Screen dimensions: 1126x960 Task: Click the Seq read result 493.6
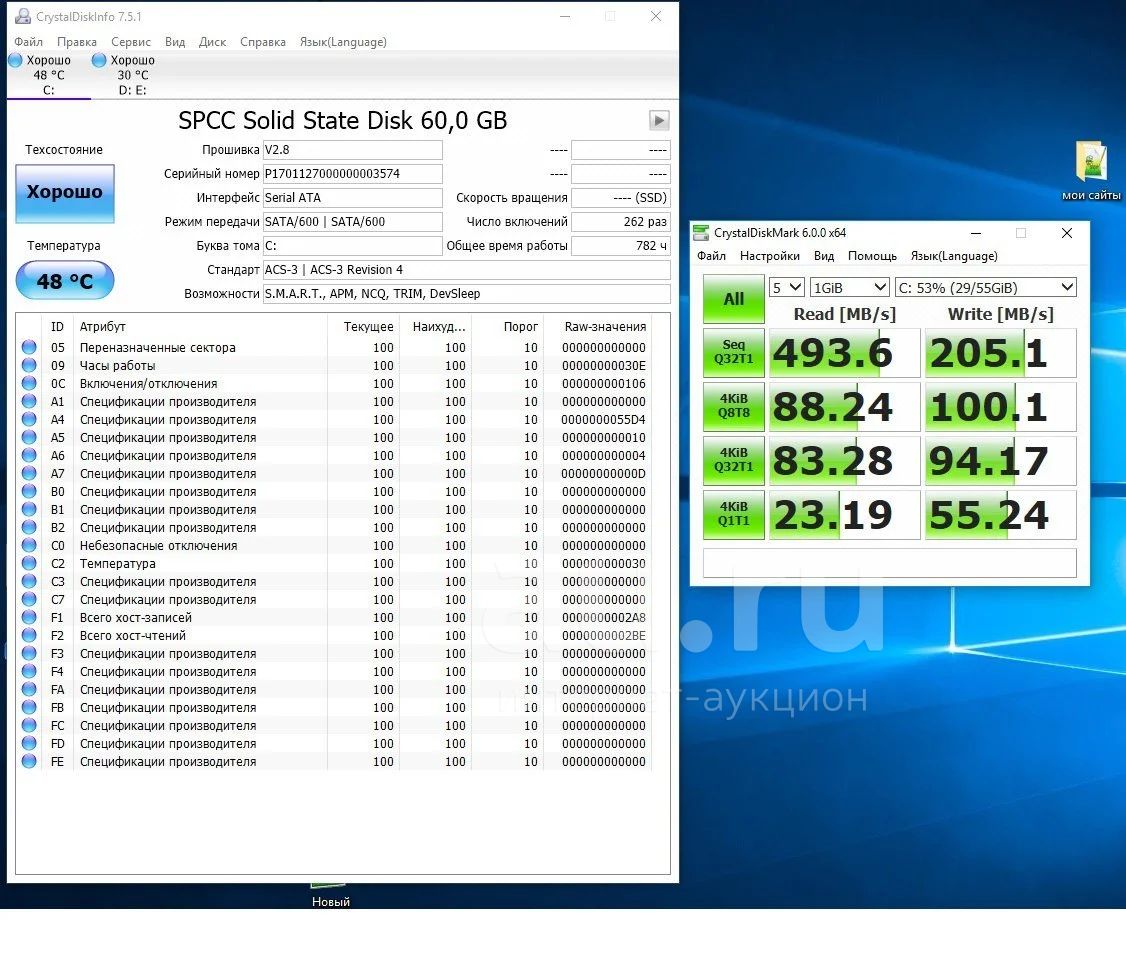844,353
